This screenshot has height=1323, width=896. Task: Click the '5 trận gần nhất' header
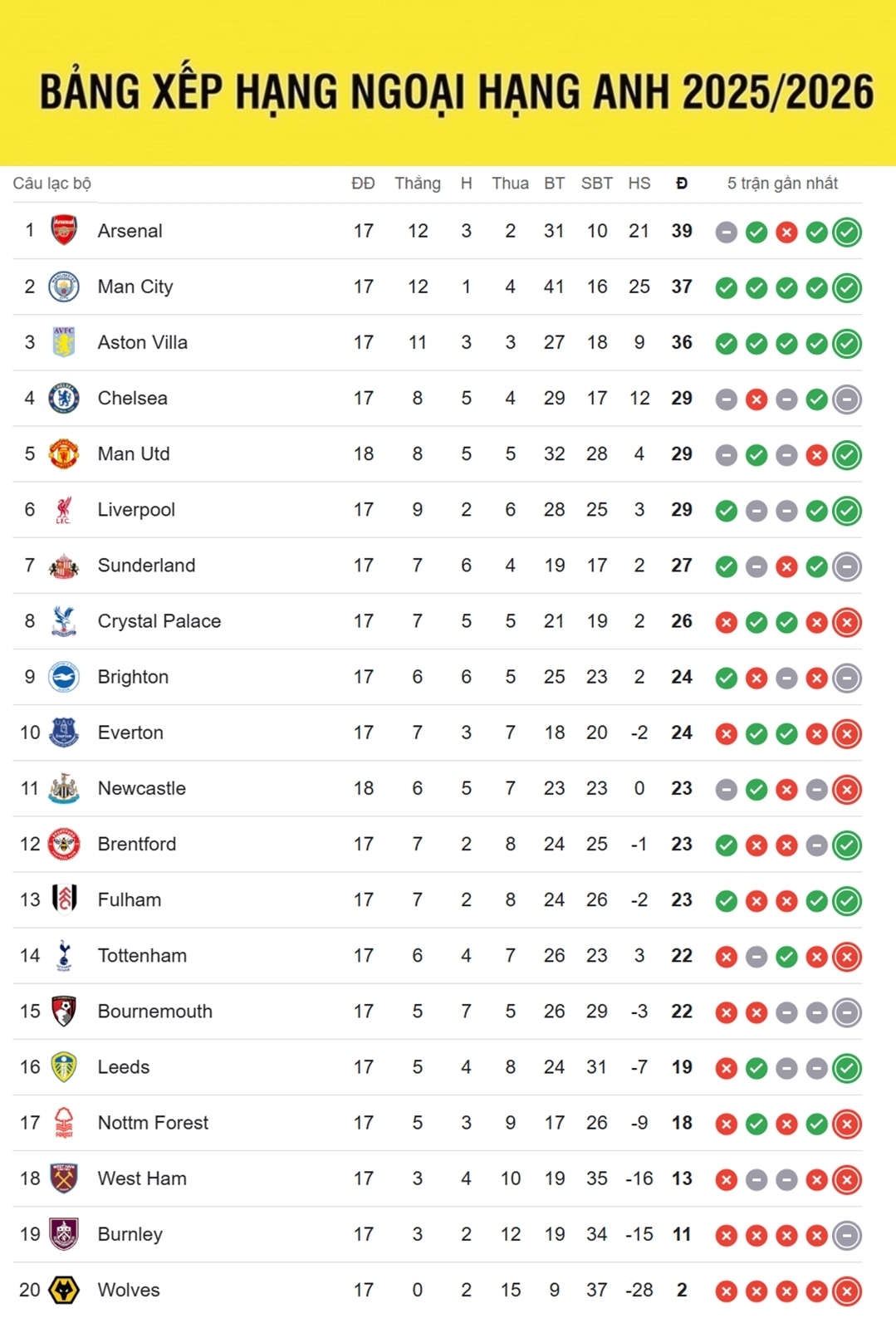(x=782, y=184)
